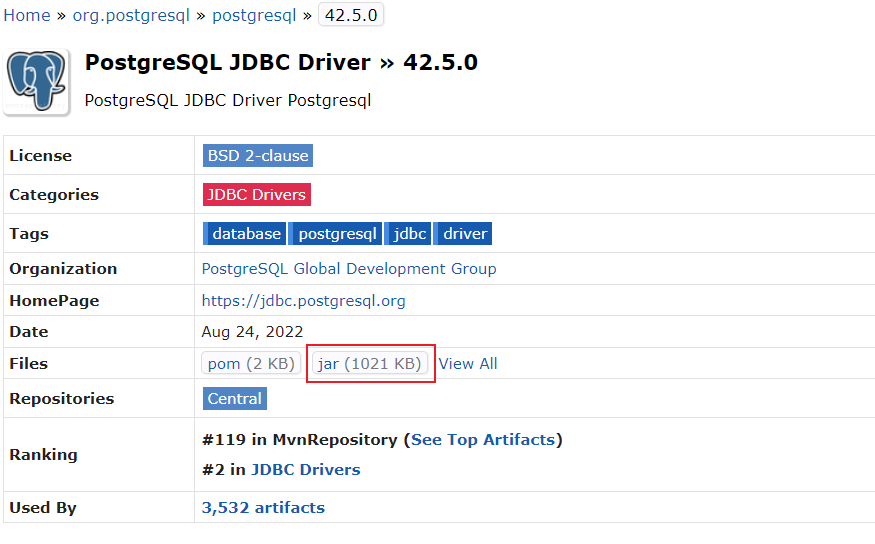The image size is (875, 544).
Task: Download the jar (1021 KB) file
Action: tap(370, 364)
